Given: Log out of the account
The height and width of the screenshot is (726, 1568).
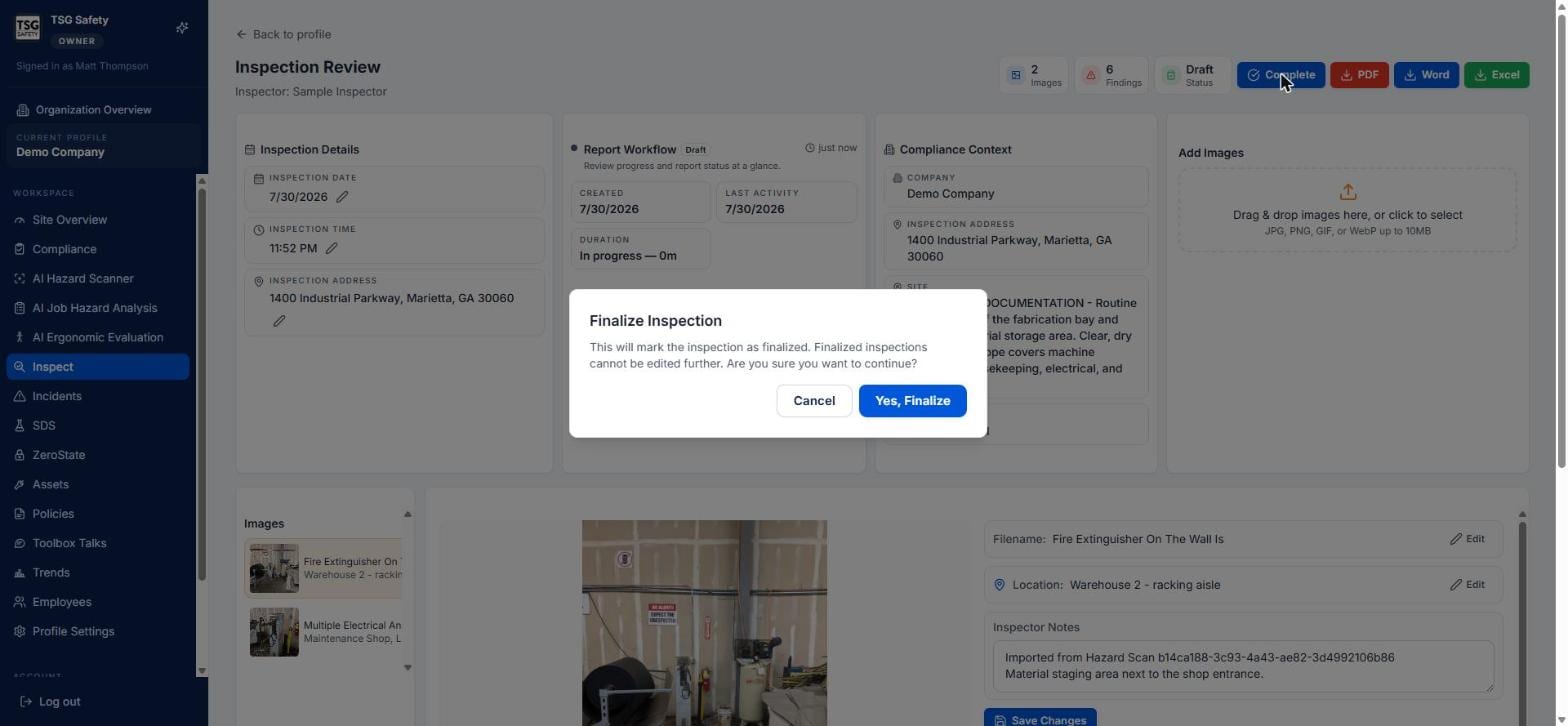Looking at the screenshot, I should [50, 702].
